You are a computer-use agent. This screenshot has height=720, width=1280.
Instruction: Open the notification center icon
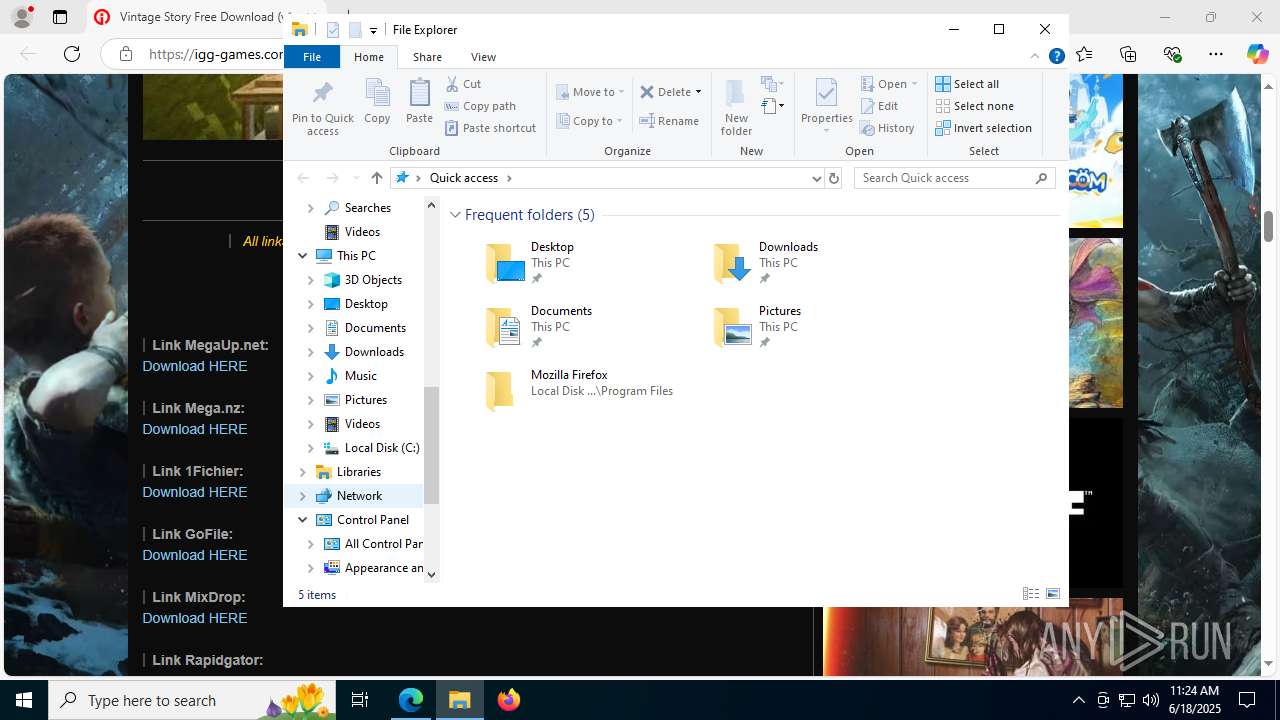(x=1247, y=700)
